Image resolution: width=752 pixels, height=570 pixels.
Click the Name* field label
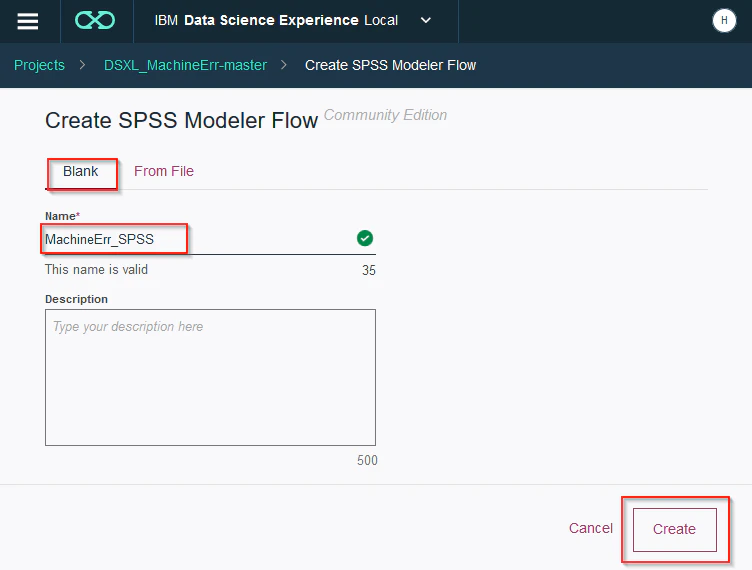pos(62,216)
